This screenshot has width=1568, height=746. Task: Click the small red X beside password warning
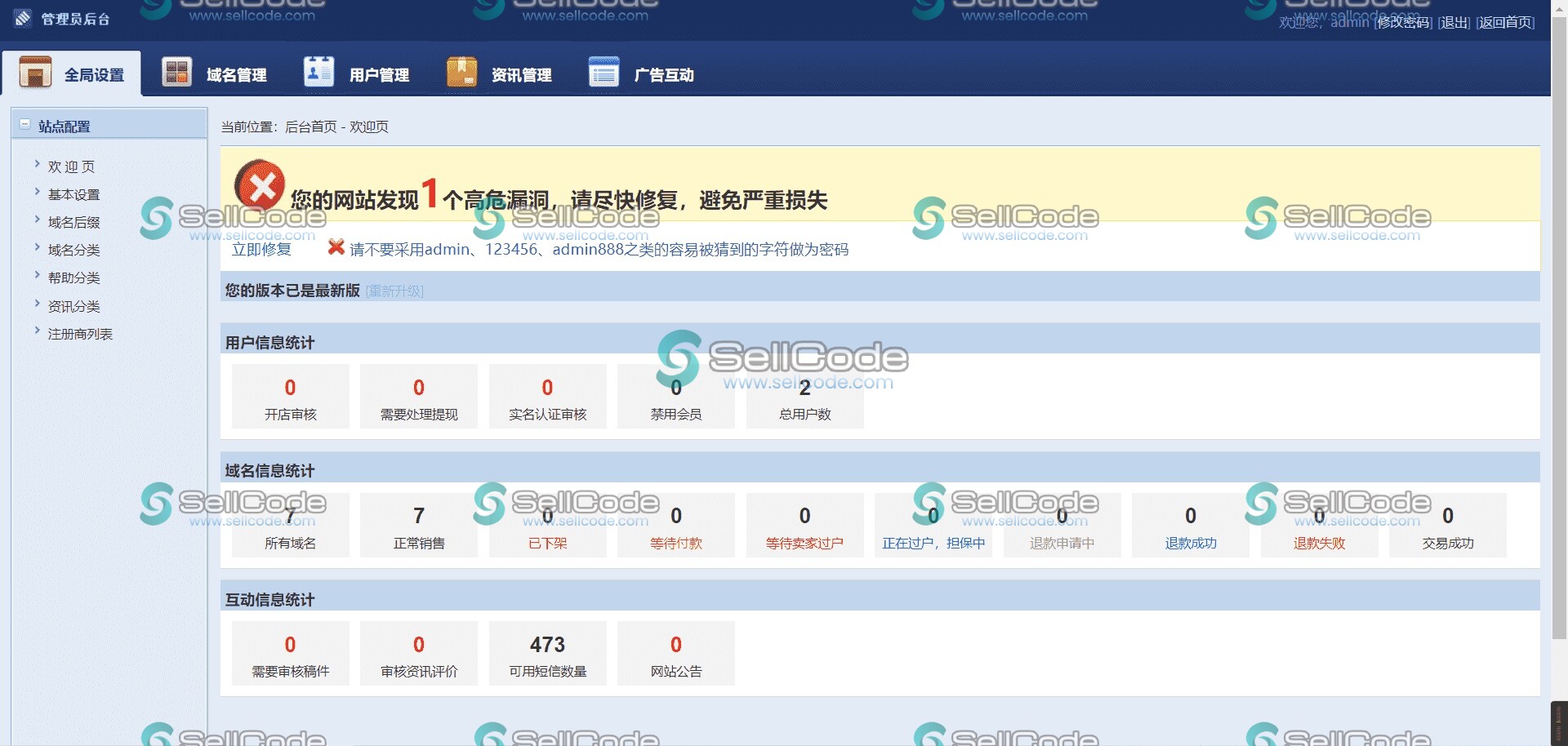pos(335,247)
